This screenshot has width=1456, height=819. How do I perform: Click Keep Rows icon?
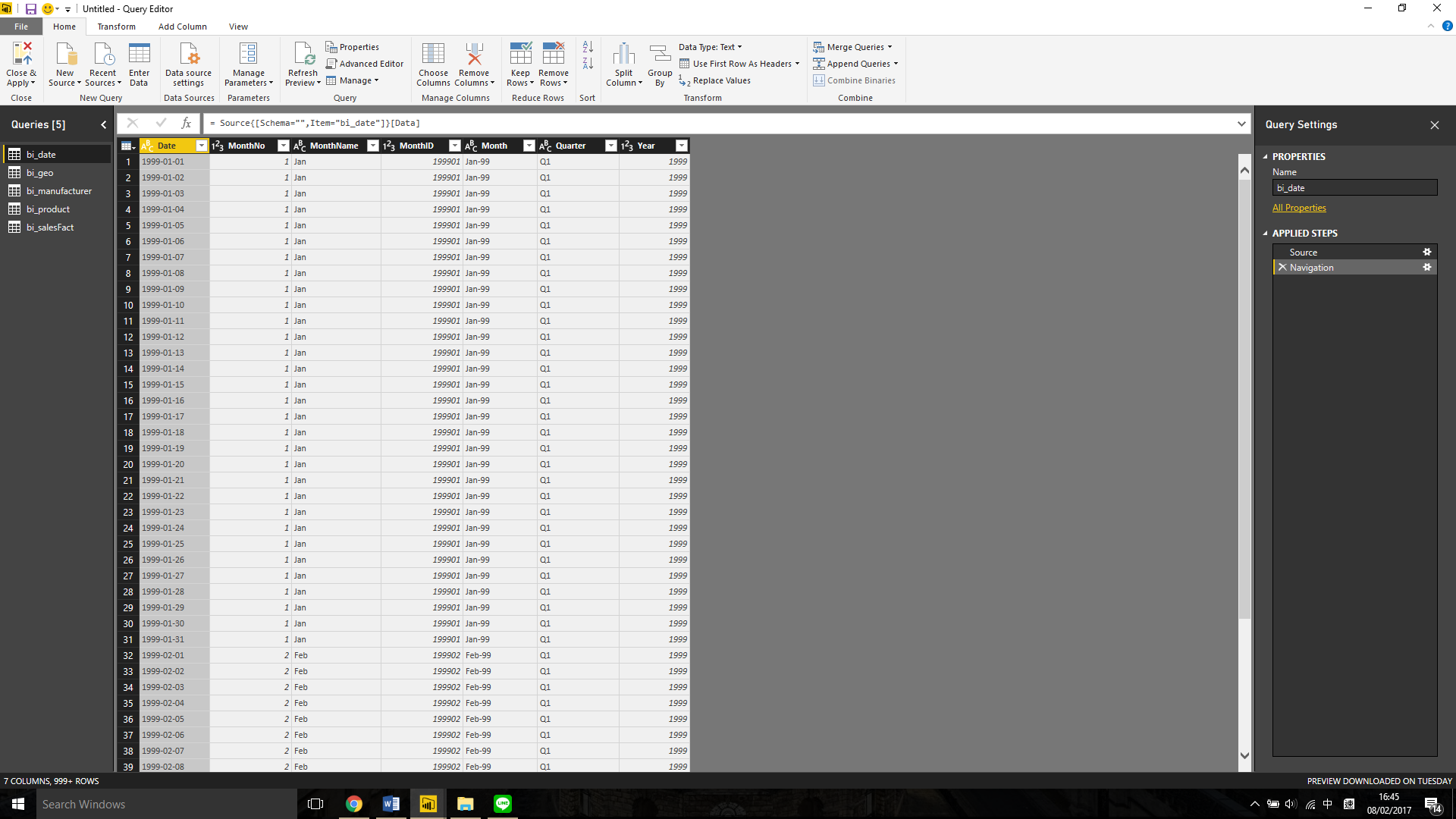tap(520, 54)
